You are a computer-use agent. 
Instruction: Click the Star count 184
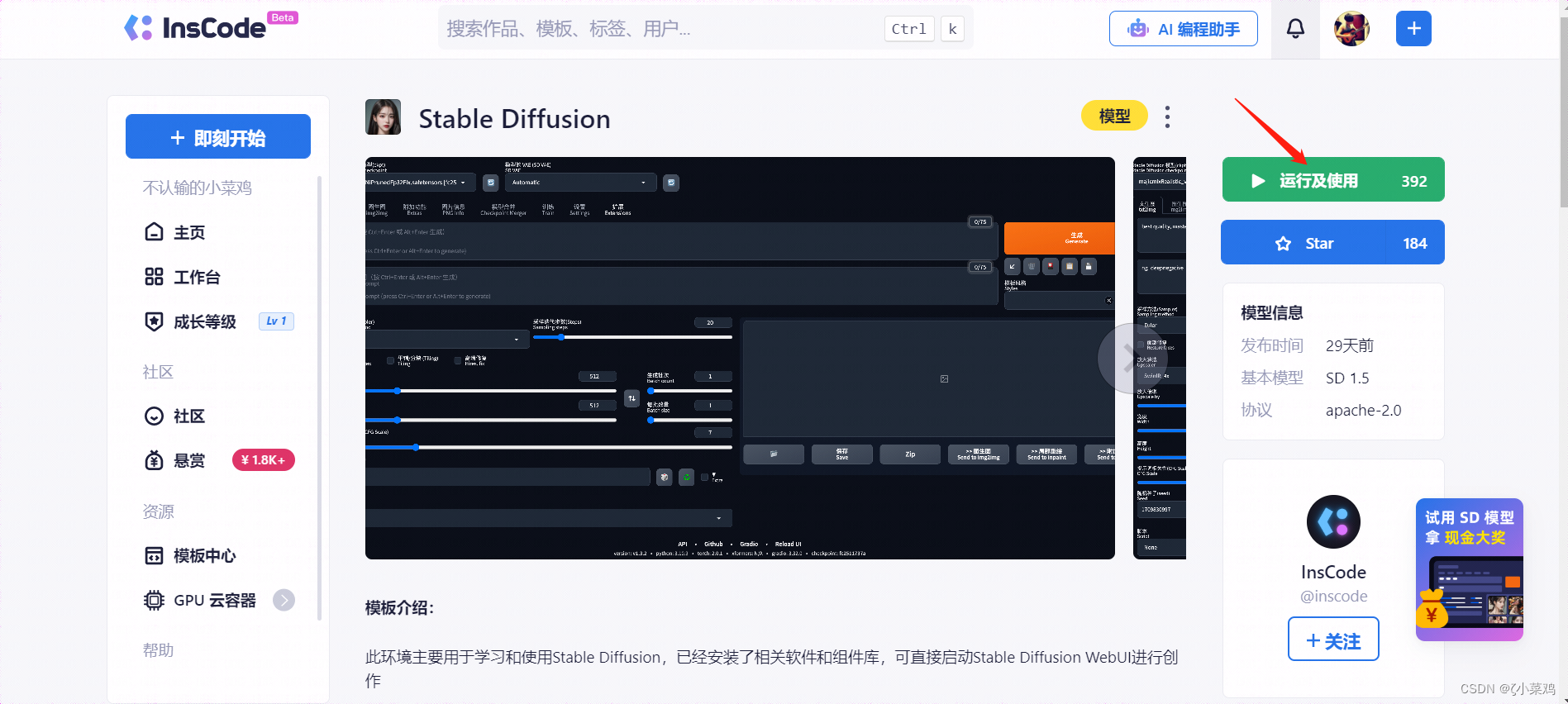pyautogui.click(x=1414, y=244)
